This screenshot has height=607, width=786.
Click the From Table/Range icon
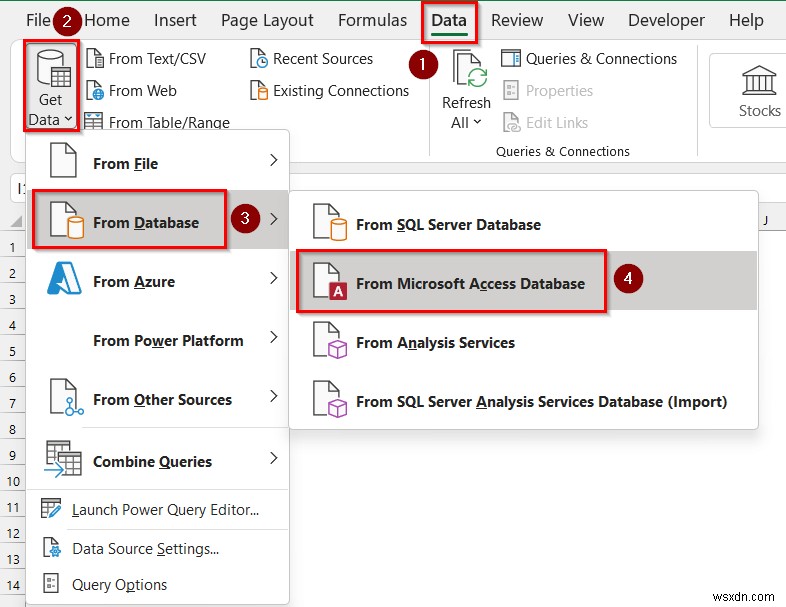(94, 122)
